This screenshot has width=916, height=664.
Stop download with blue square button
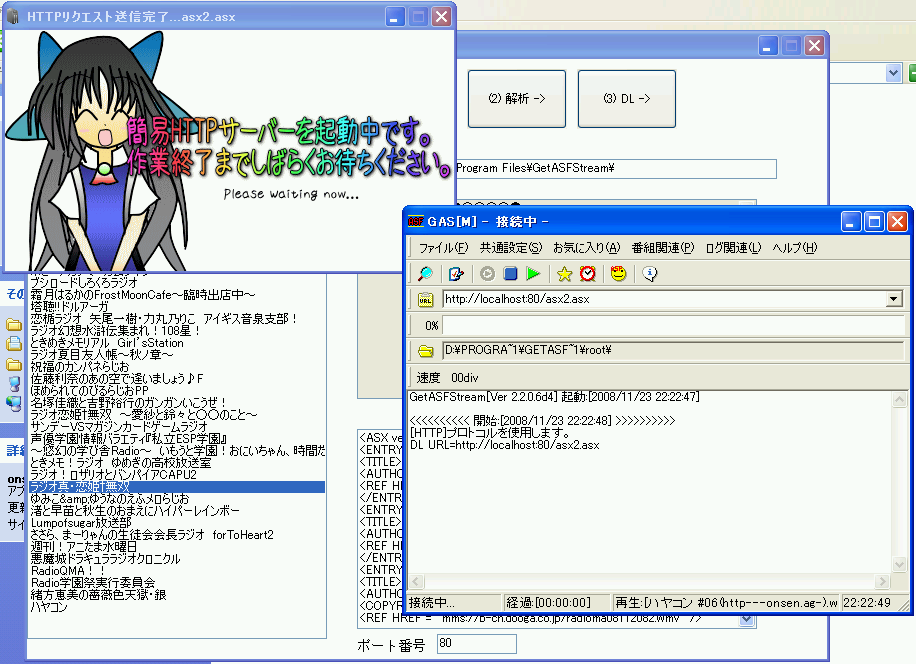click(510, 273)
